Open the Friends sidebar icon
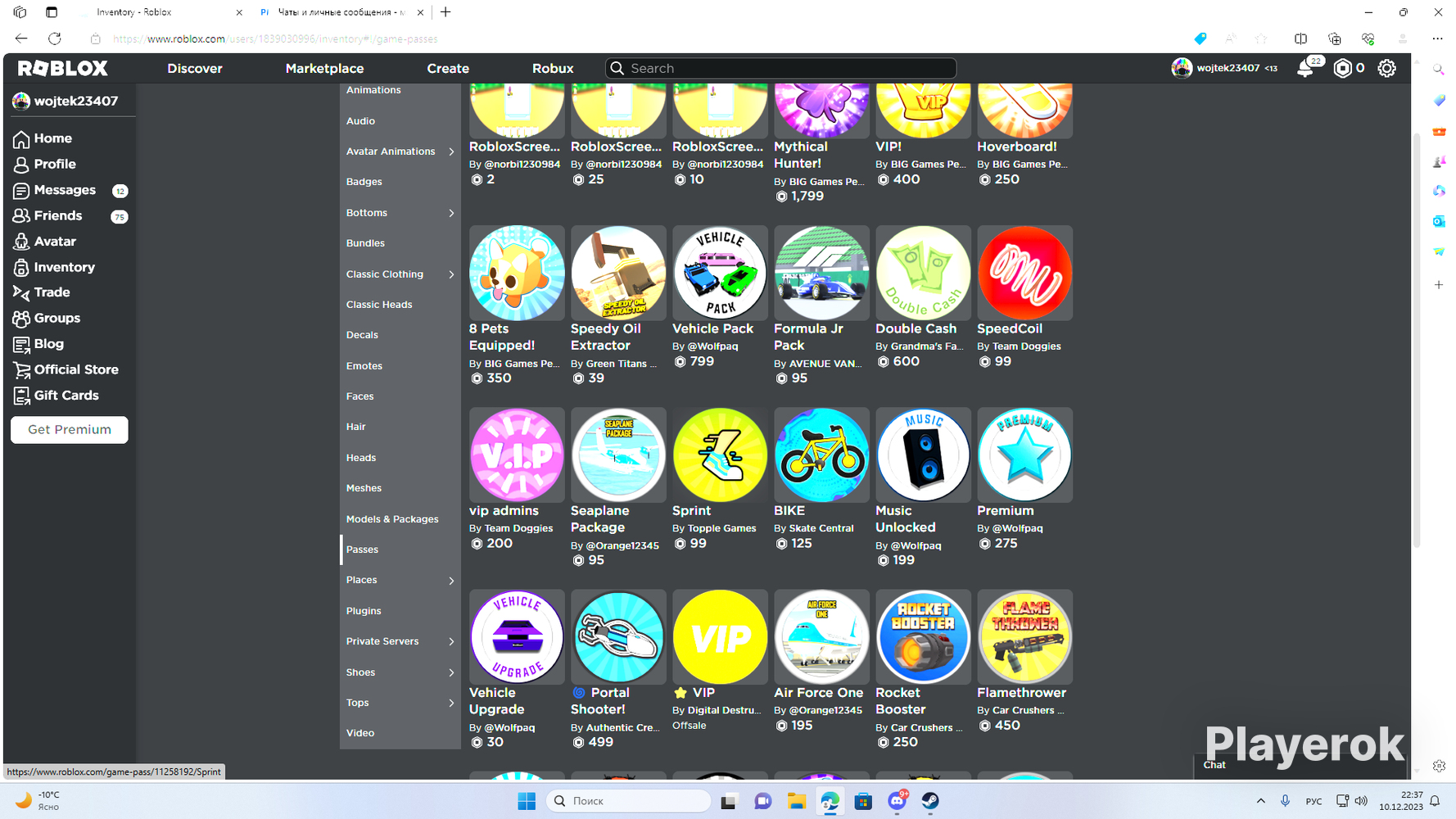This screenshot has height=819, width=1456. click(x=21, y=216)
